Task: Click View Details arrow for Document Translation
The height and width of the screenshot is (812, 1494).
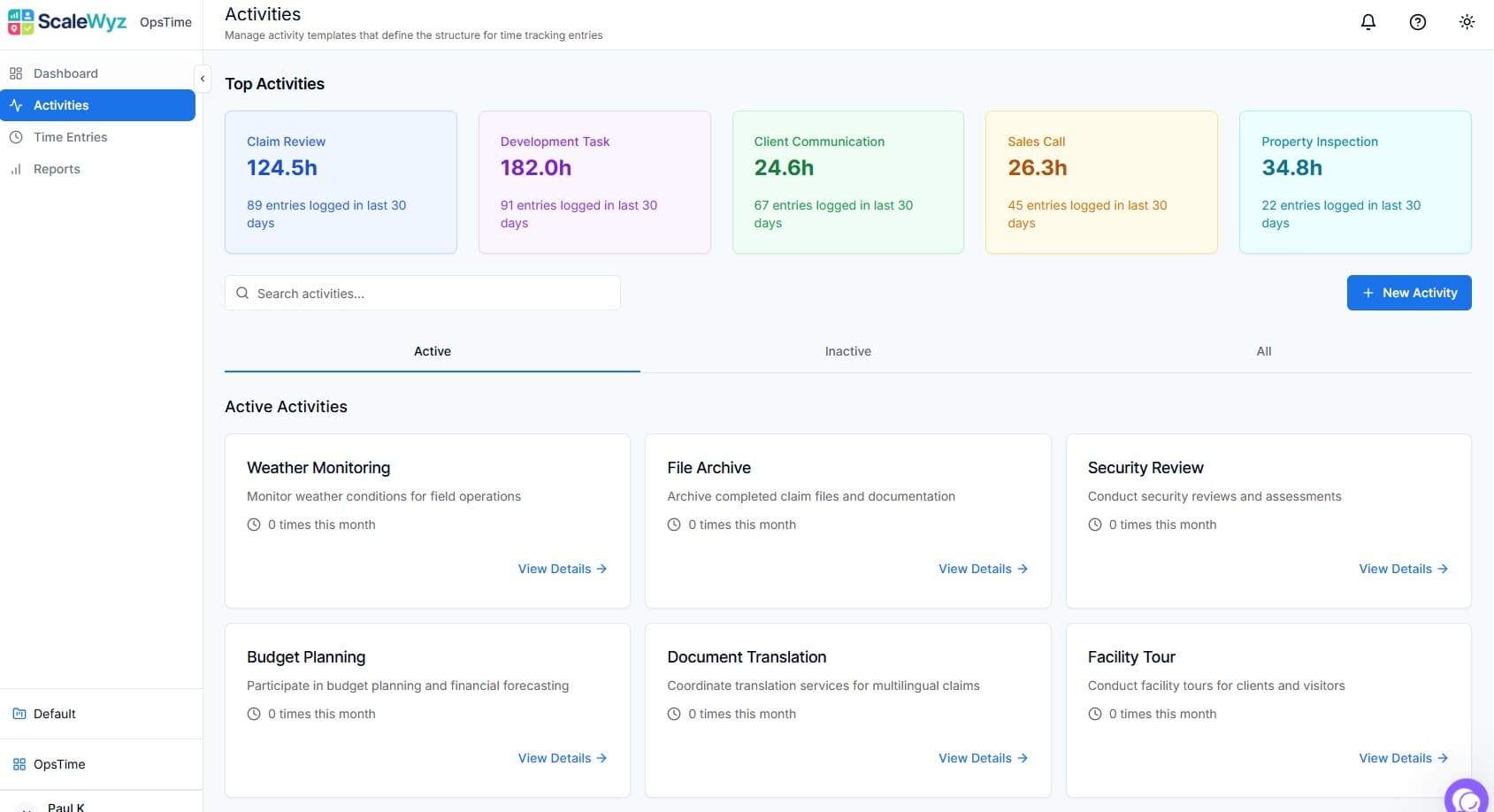Action: click(1023, 758)
